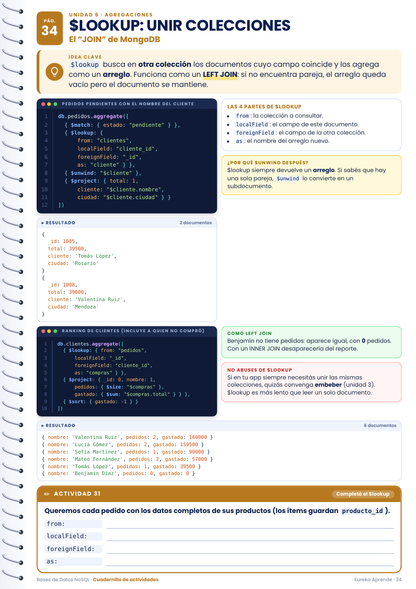Image resolution: width=416 pixels, height=589 pixels.
Task: Click the bold word 'embeber' in the warning
Action: click(328, 385)
